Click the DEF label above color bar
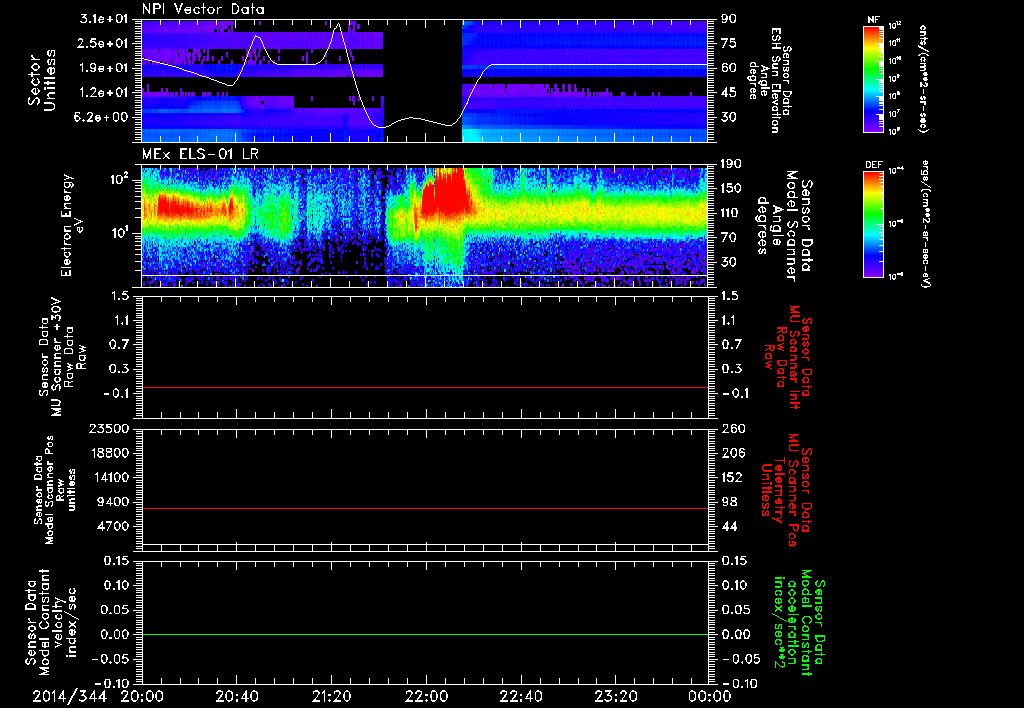The width and height of the screenshot is (1024, 708). click(873, 165)
